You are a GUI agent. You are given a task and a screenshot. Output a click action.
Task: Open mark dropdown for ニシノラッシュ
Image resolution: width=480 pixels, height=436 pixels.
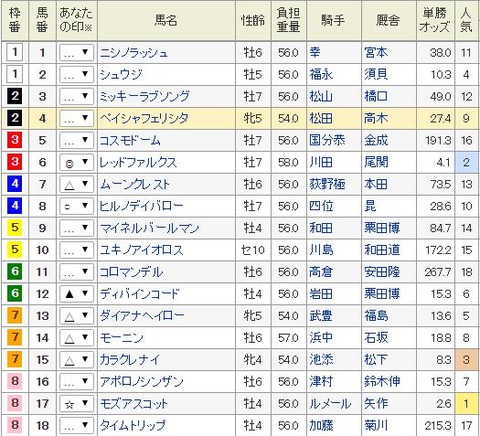(76, 53)
